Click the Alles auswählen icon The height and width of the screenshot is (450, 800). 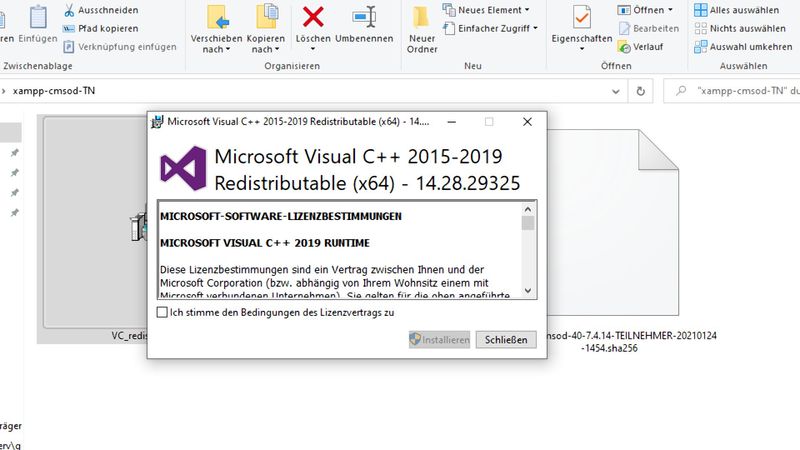tap(701, 10)
